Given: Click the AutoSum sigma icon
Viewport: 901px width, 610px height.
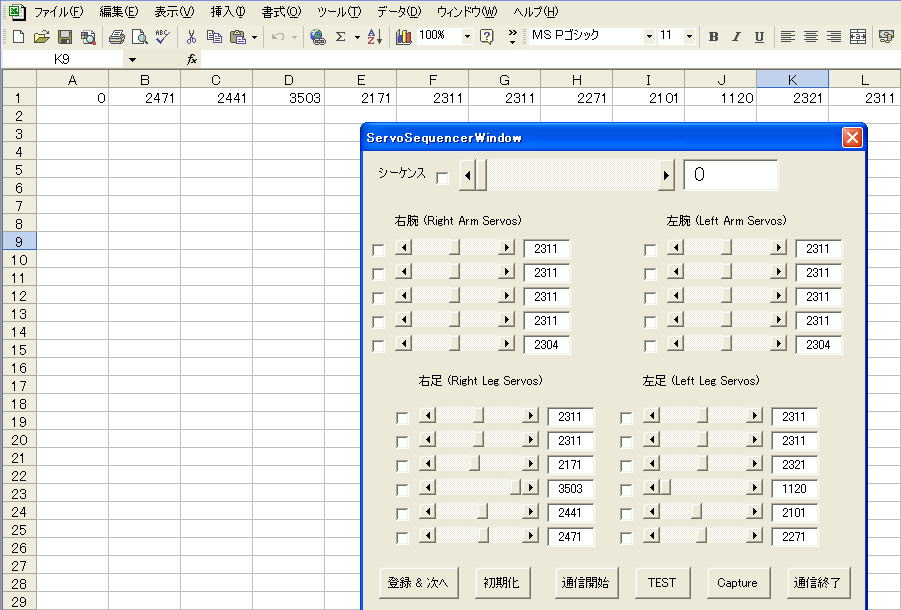Looking at the screenshot, I should click(x=341, y=37).
